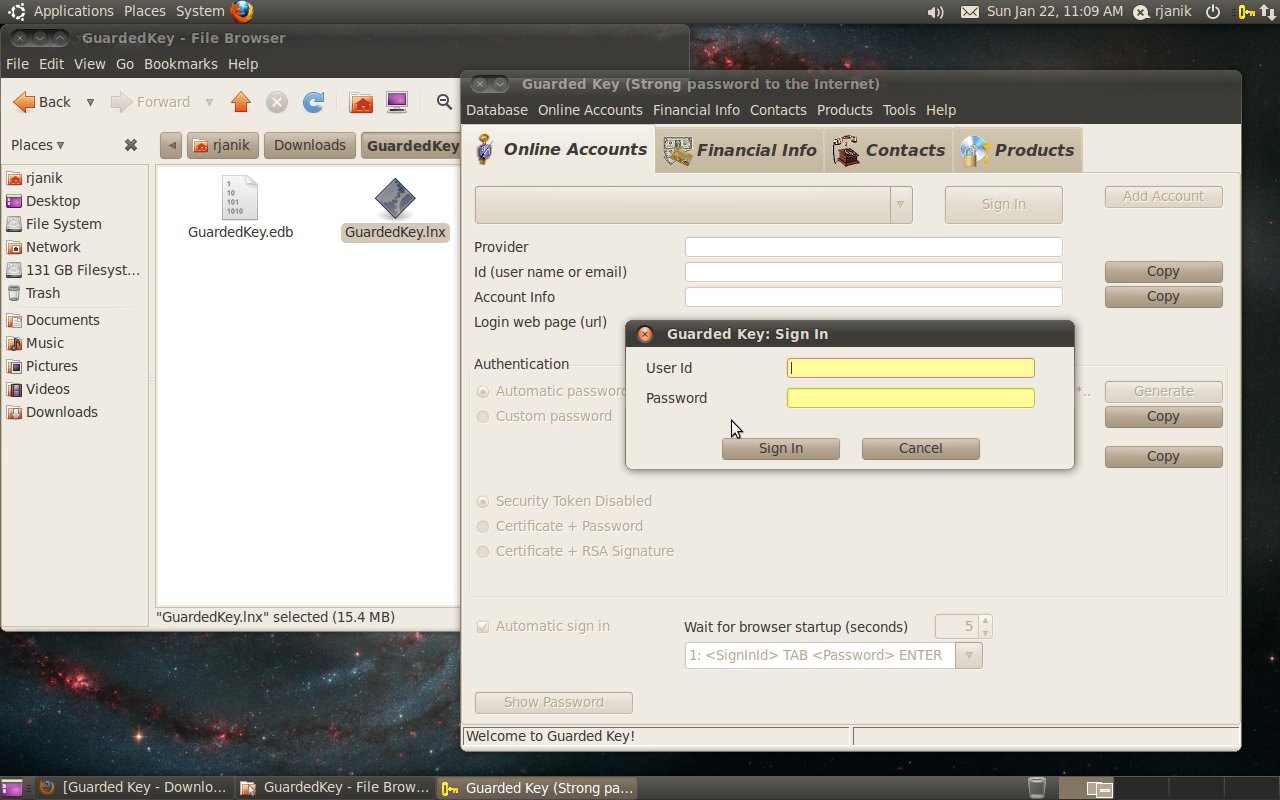Open the Trash applet in the bottom panel
Viewport: 1280px width, 800px height.
tap(1037, 788)
